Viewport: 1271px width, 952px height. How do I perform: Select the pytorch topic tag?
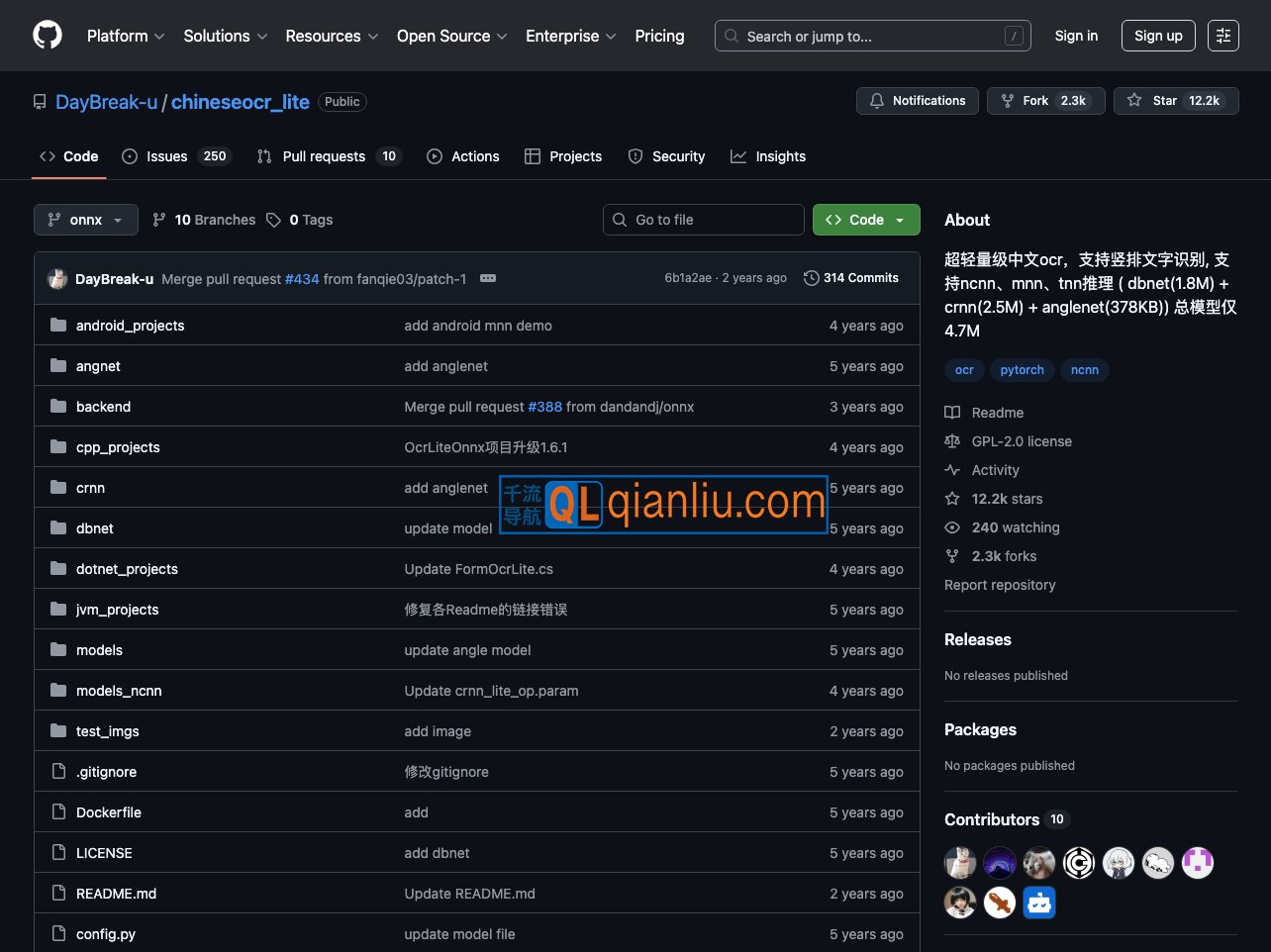click(1022, 370)
